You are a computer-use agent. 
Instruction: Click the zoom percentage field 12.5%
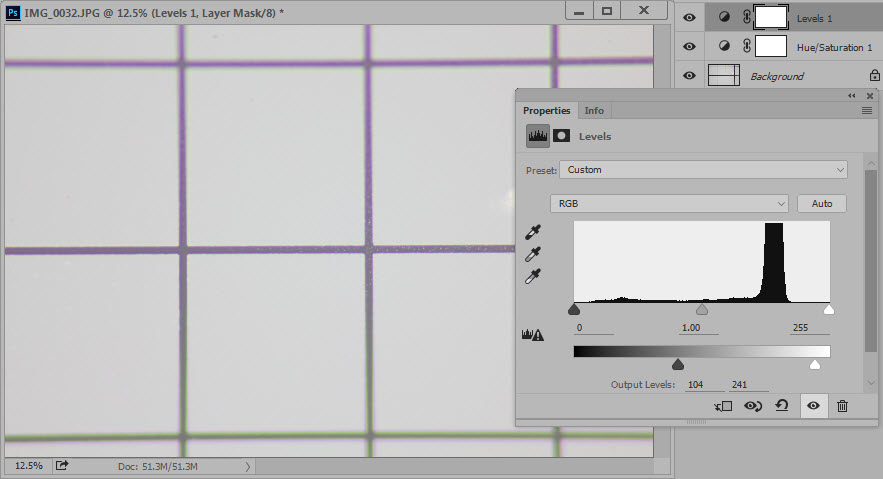click(28, 465)
